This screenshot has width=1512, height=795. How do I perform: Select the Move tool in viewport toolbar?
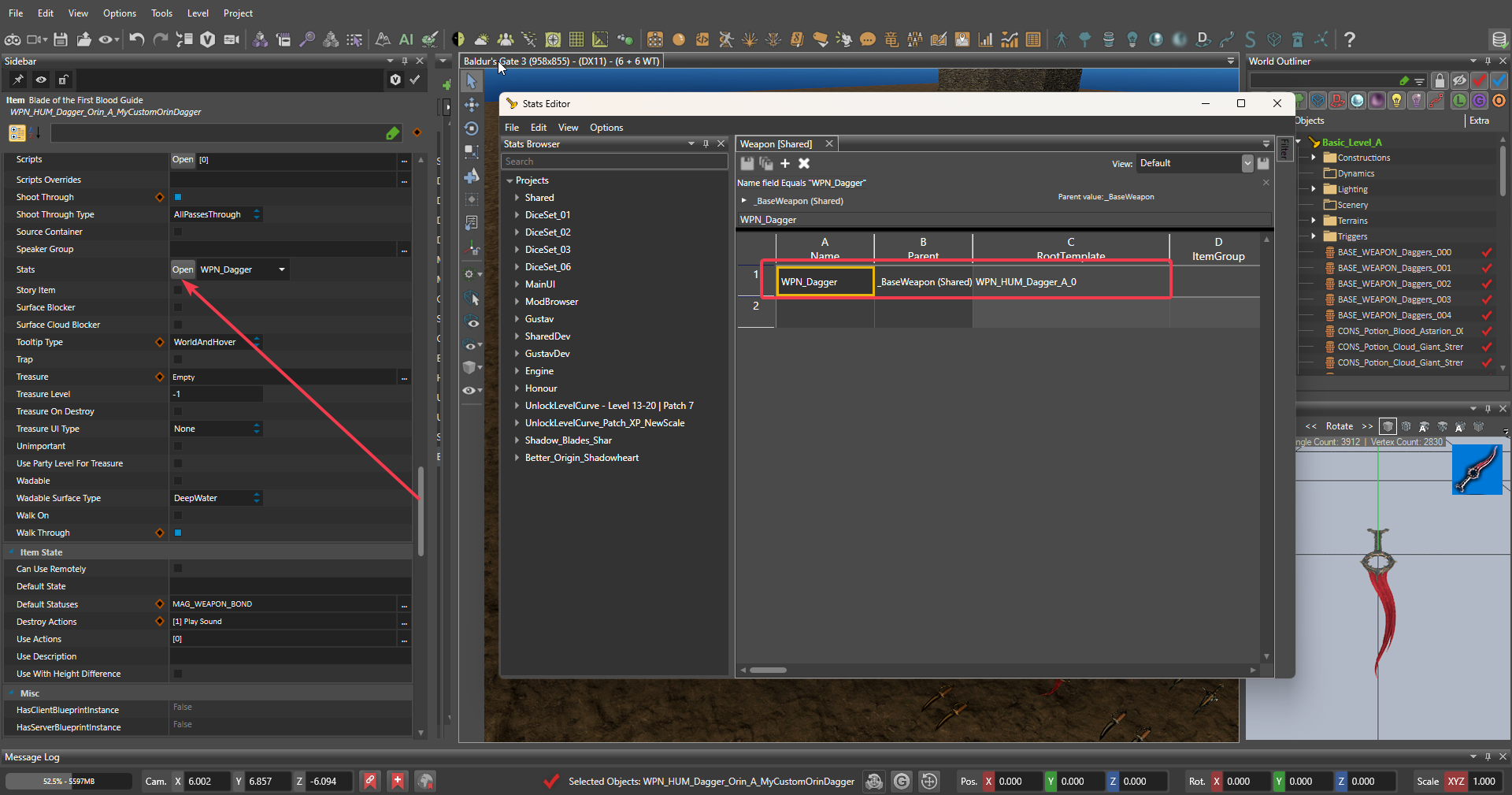[x=472, y=105]
